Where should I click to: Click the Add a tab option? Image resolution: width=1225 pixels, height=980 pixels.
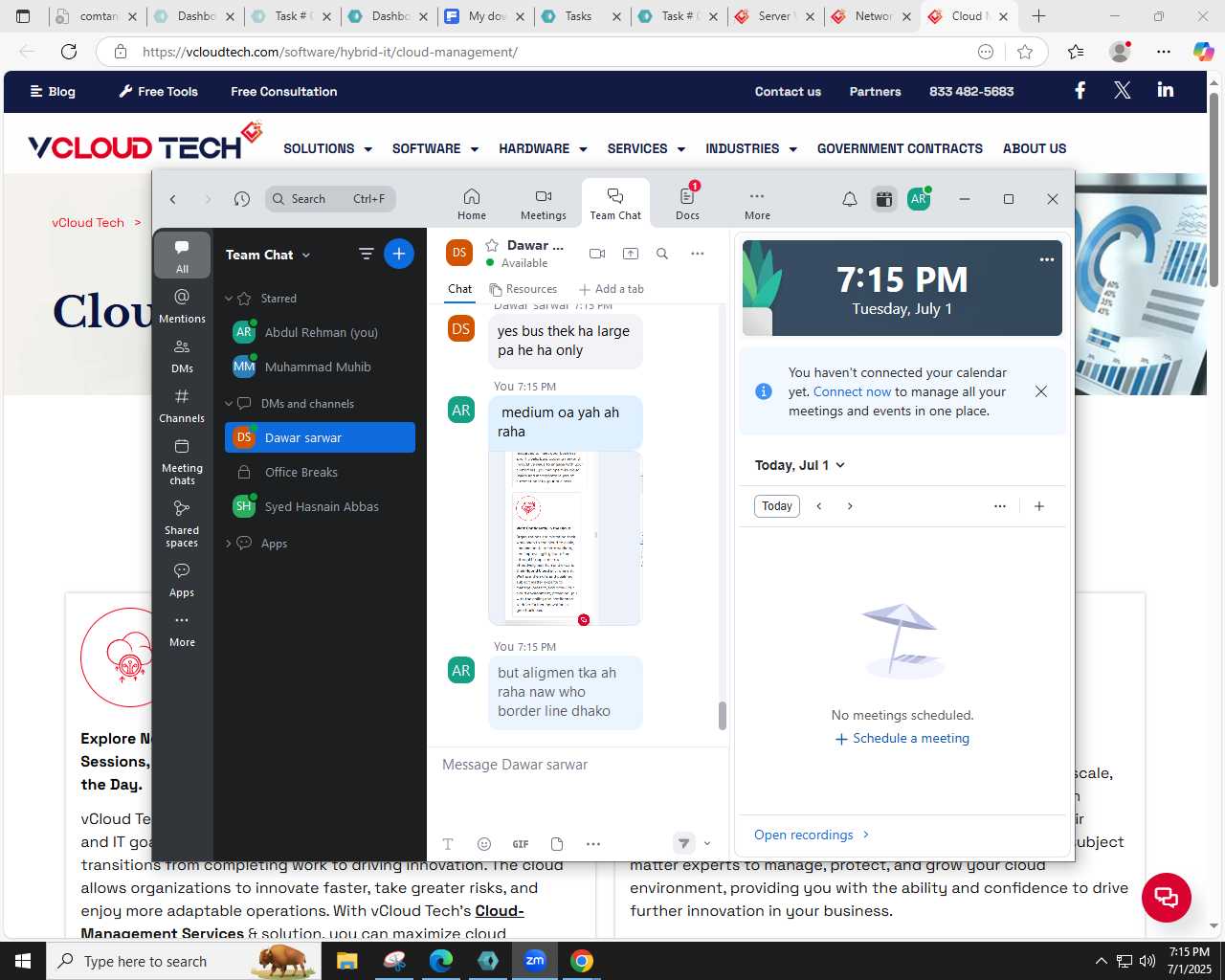(x=611, y=289)
